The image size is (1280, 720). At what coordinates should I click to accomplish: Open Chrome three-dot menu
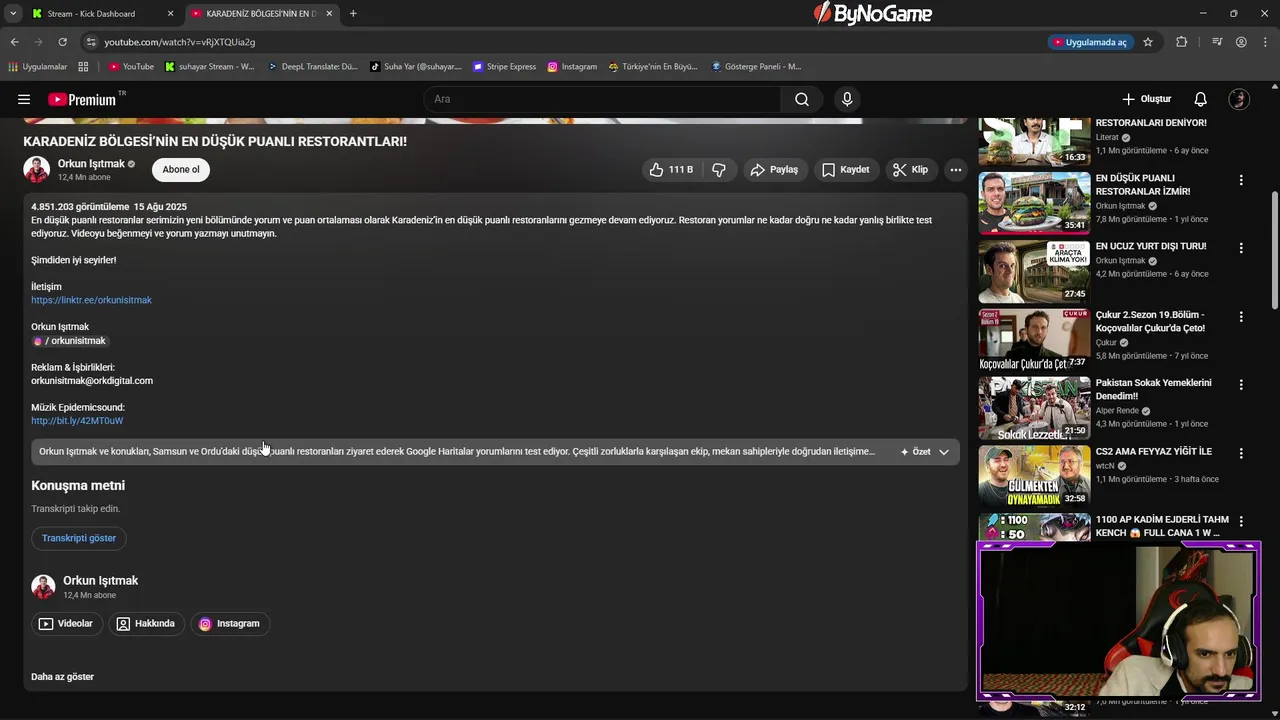point(1265,42)
